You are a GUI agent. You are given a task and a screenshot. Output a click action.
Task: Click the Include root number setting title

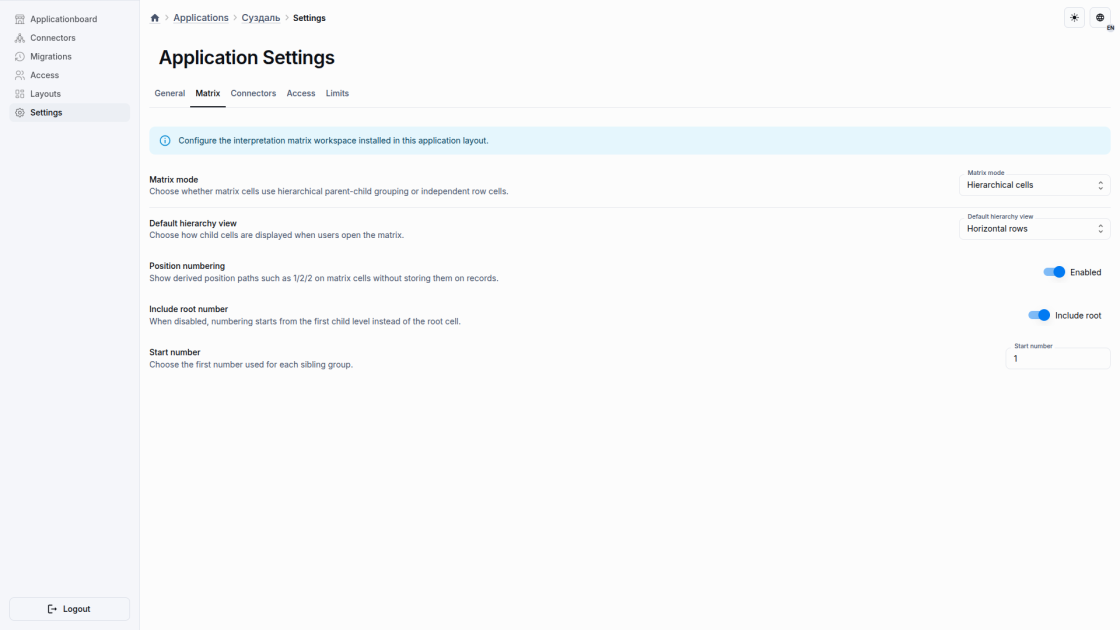(189, 309)
